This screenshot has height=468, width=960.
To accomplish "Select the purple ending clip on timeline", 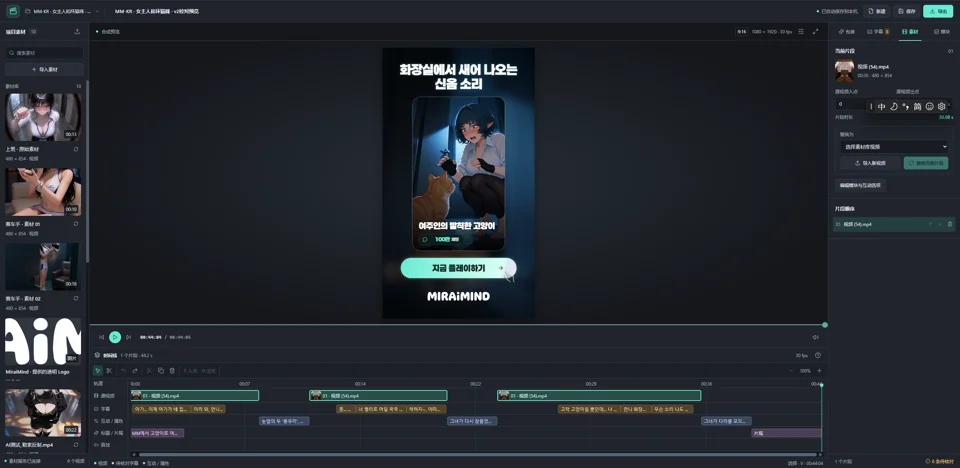I will 786,433.
